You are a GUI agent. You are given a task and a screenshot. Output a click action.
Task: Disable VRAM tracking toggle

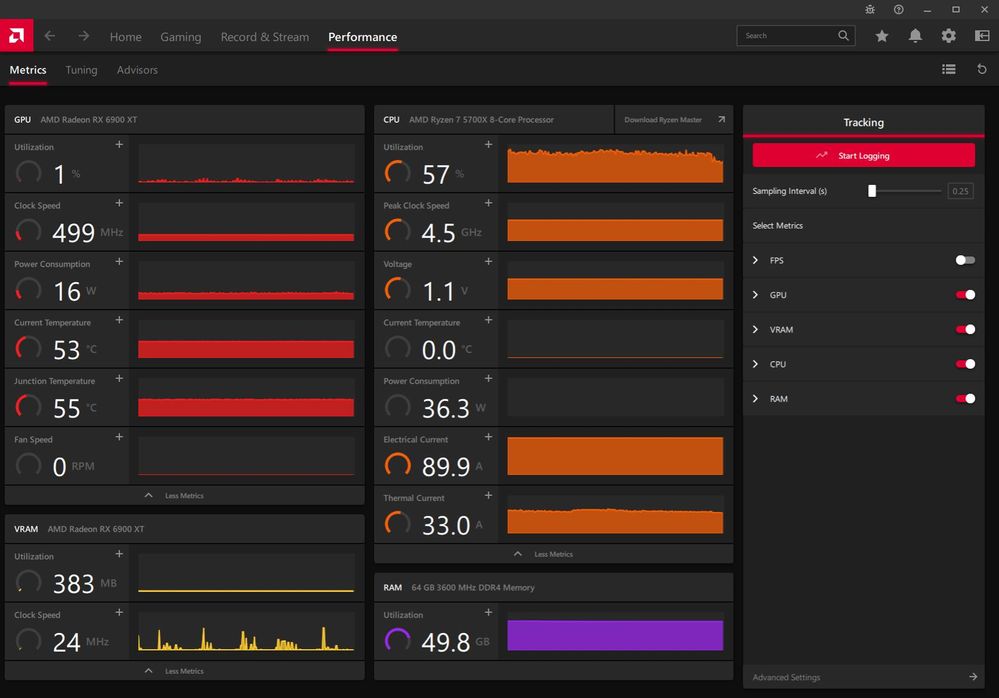[965, 329]
